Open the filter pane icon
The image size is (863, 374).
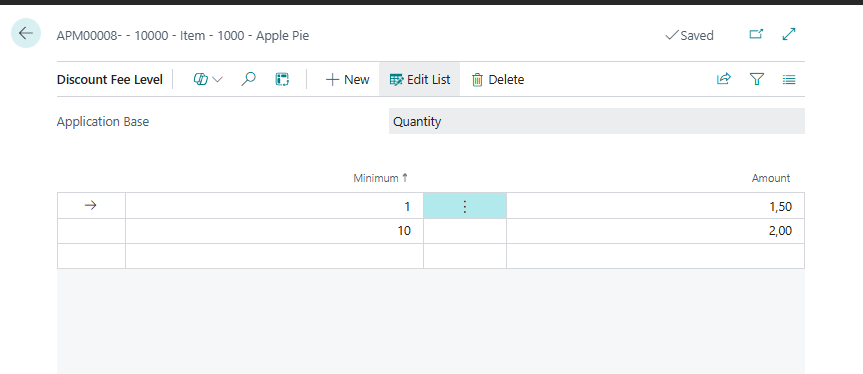[x=757, y=80]
